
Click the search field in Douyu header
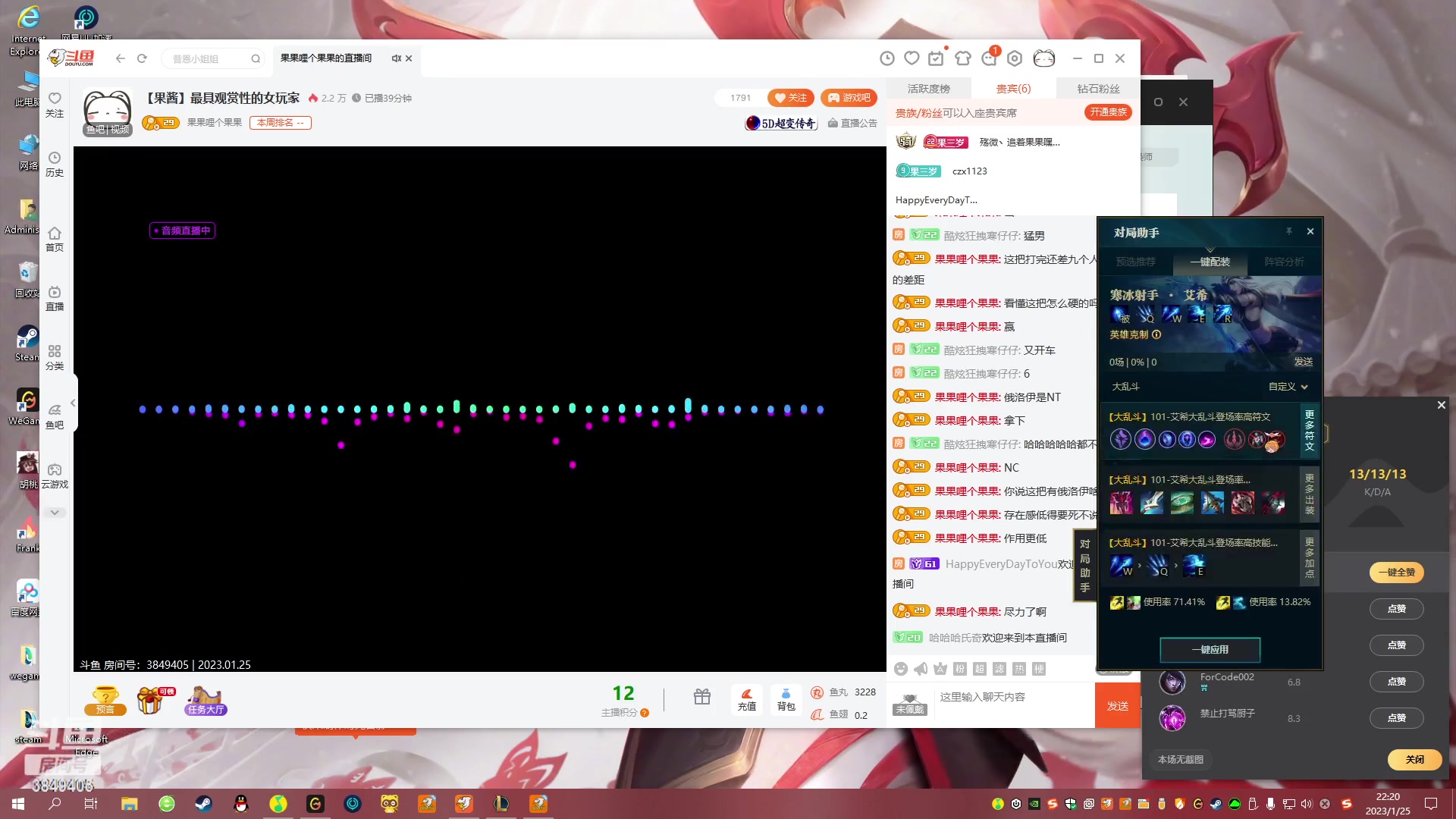pos(211,58)
